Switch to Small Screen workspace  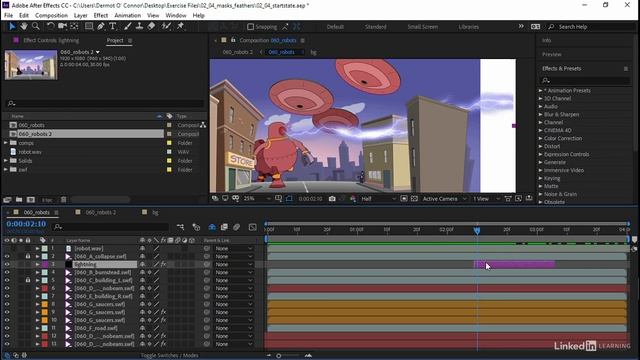(x=422, y=27)
